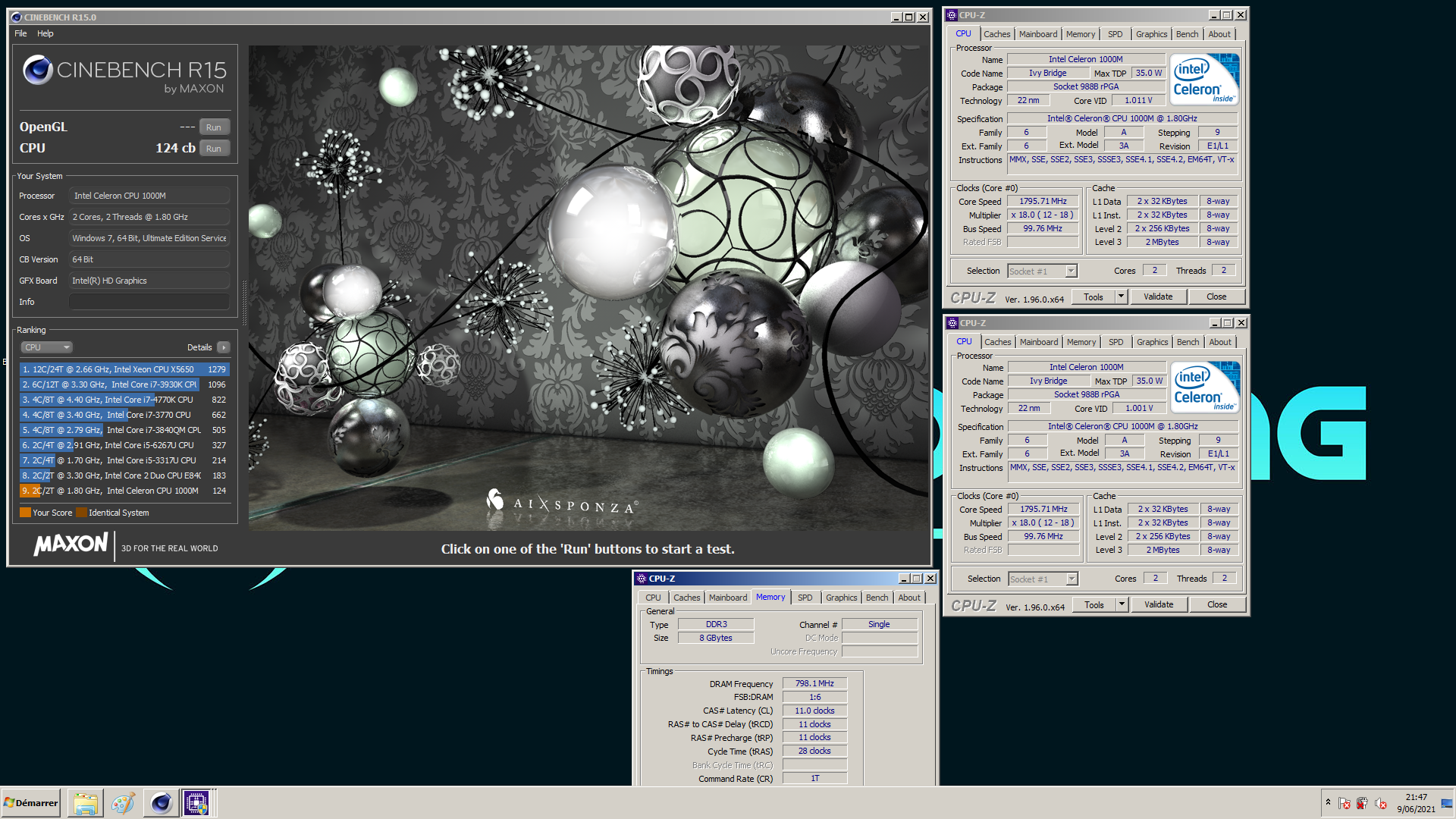The height and width of the screenshot is (819, 1456).
Task: Open About tab in top CPU-Z window
Action: [1219, 34]
